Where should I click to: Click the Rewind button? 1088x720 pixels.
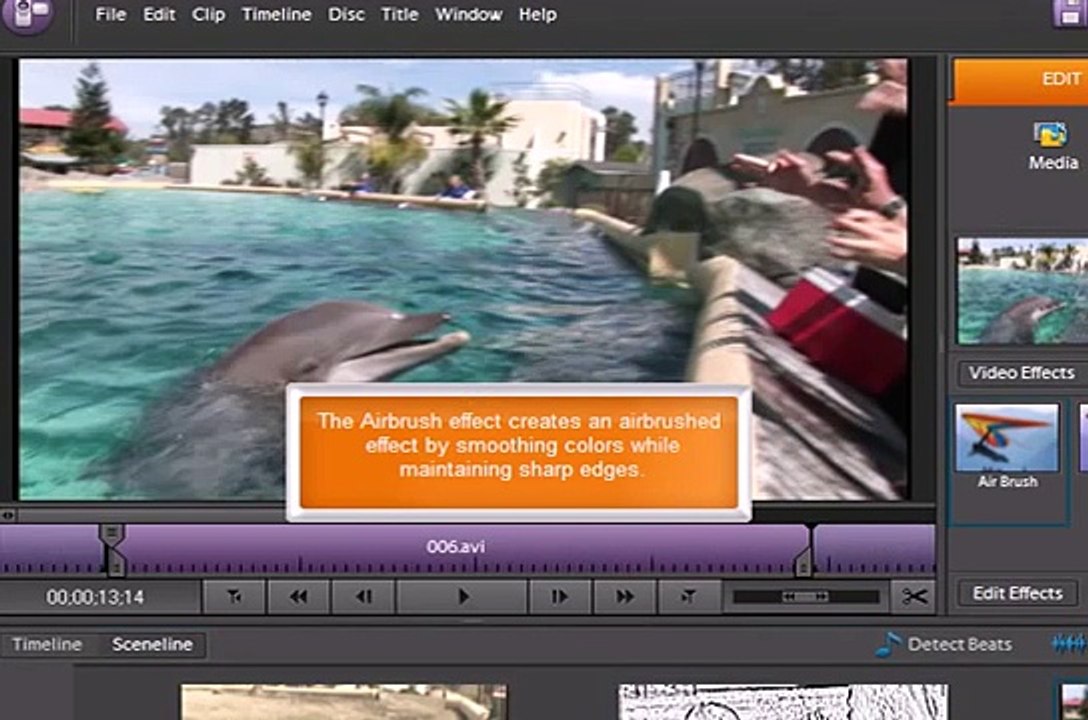click(298, 597)
